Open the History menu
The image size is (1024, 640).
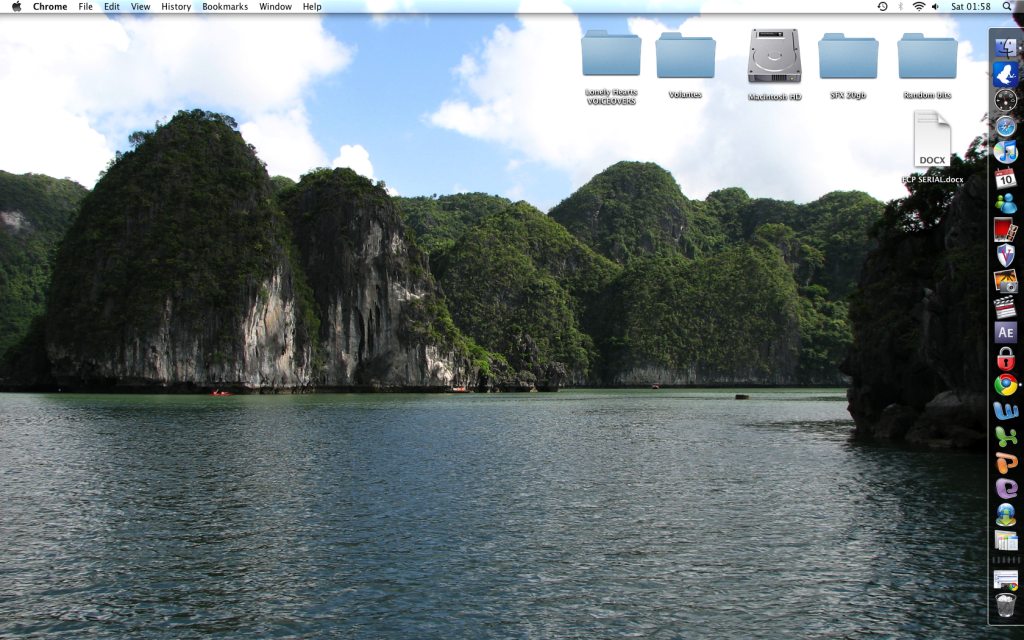pos(176,7)
